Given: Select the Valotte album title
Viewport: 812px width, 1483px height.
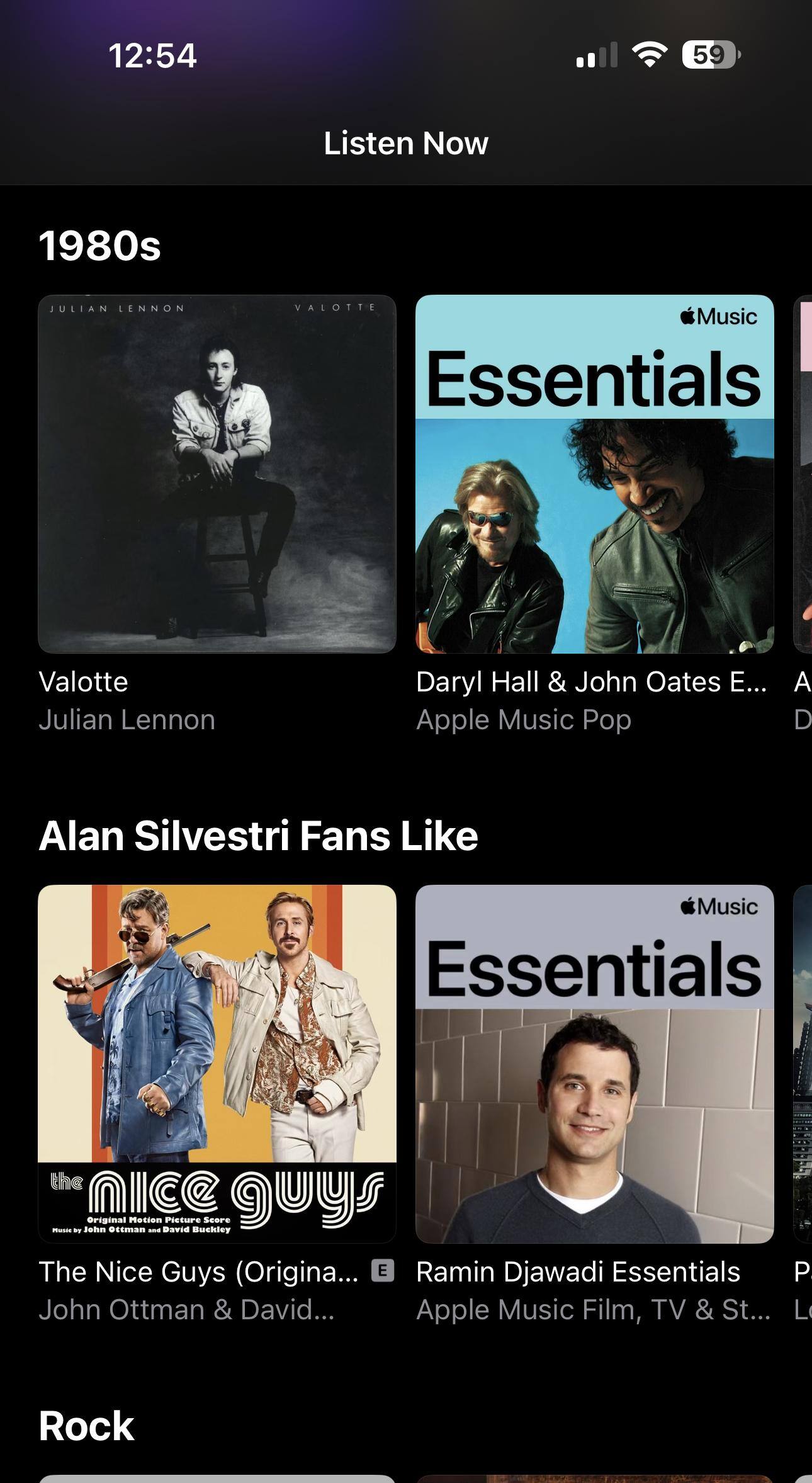Looking at the screenshot, I should click(x=83, y=681).
